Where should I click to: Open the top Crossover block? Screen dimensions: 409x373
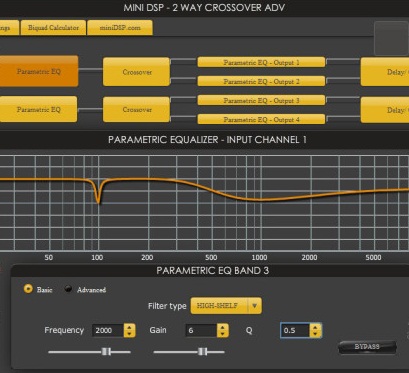(137, 72)
